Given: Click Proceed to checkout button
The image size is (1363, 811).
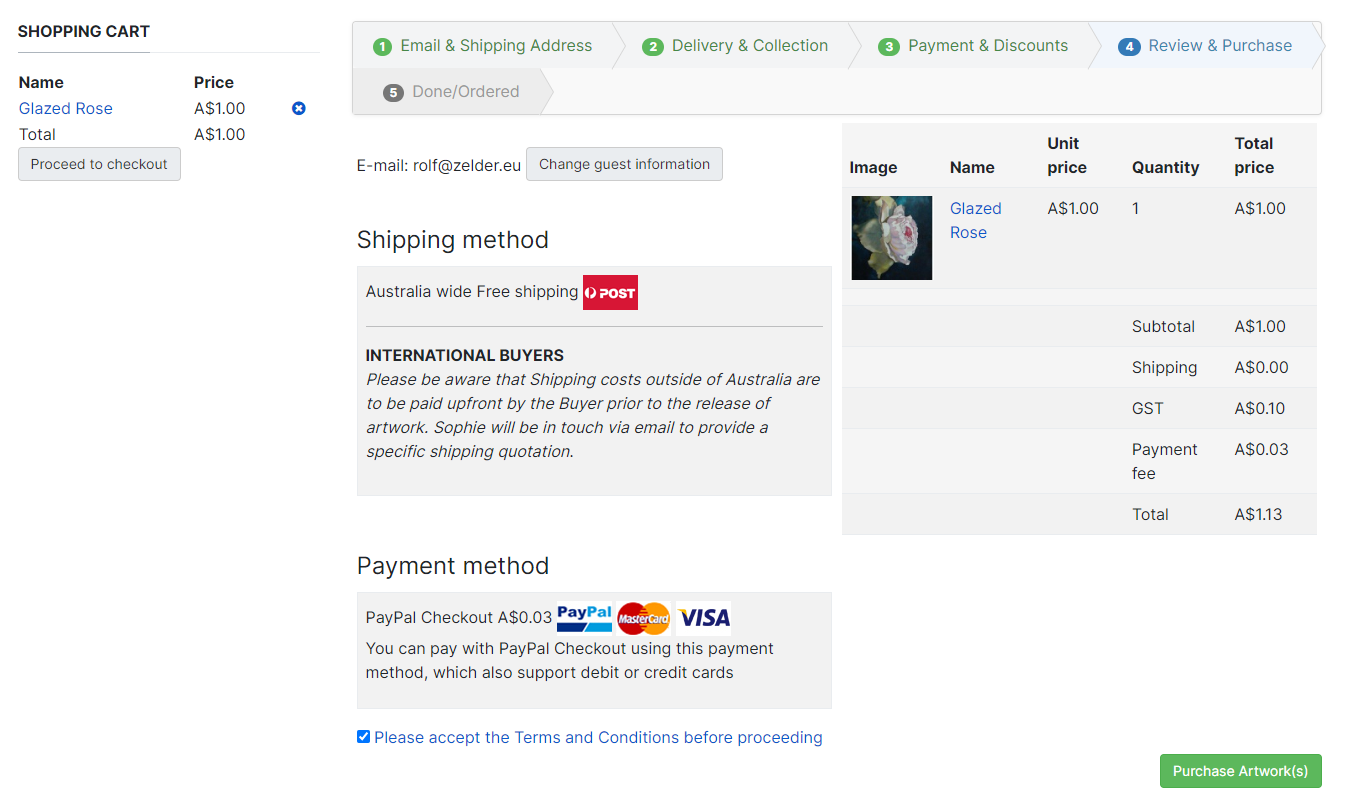Looking at the screenshot, I should click(99, 164).
